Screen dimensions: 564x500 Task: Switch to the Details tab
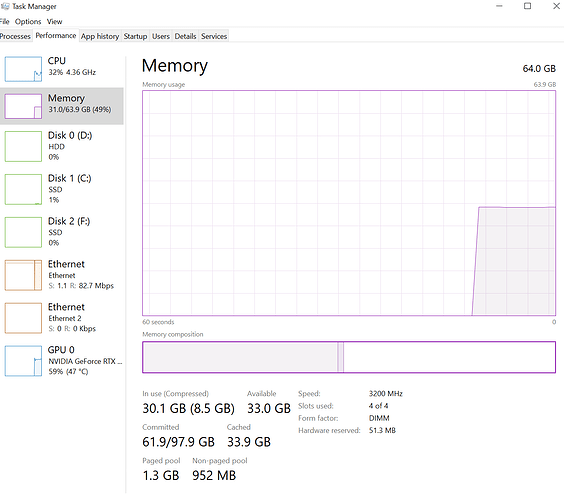185,36
